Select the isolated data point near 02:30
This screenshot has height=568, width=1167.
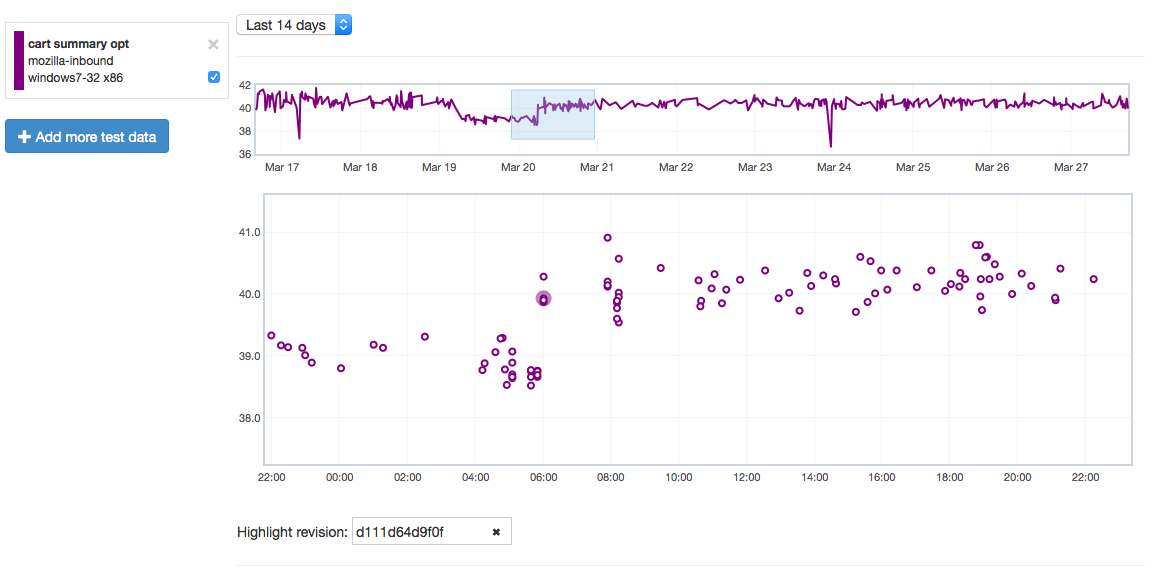tap(425, 337)
